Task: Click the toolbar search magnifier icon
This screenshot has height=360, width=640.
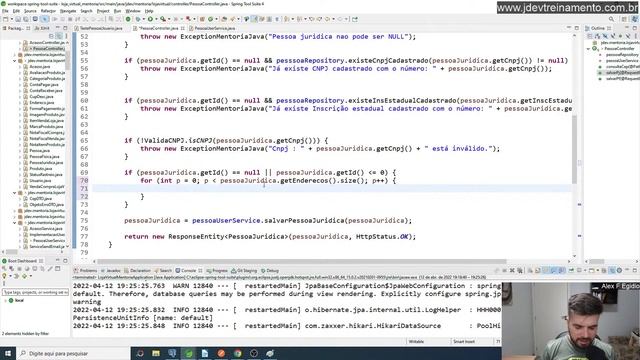Action: (611, 19)
